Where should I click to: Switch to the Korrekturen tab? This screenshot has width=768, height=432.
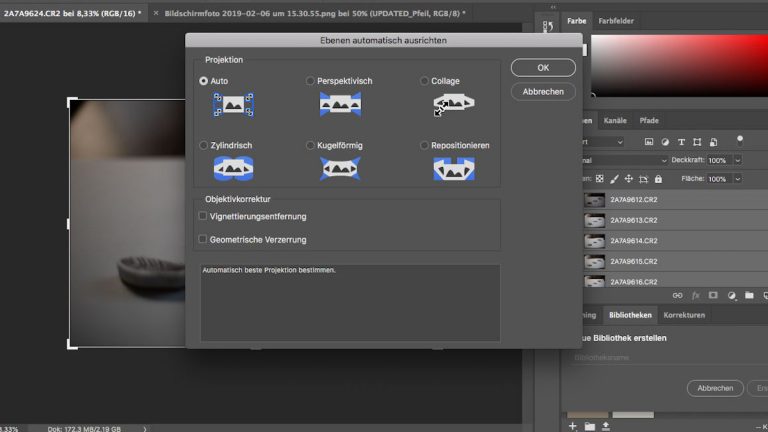[x=684, y=315]
